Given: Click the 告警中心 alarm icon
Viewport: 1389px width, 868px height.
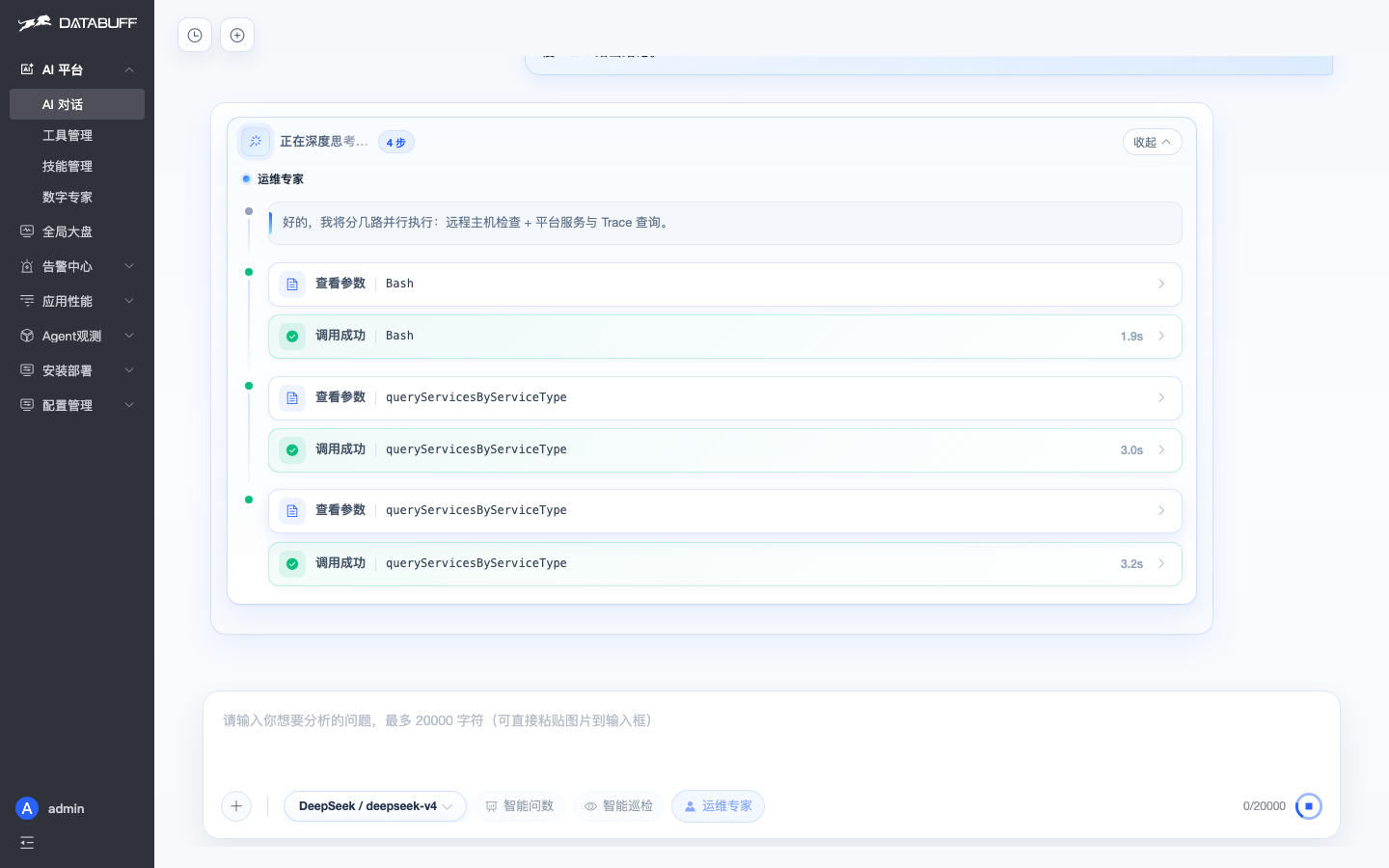Looking at the screenshot, I should [x=27, y=266].
